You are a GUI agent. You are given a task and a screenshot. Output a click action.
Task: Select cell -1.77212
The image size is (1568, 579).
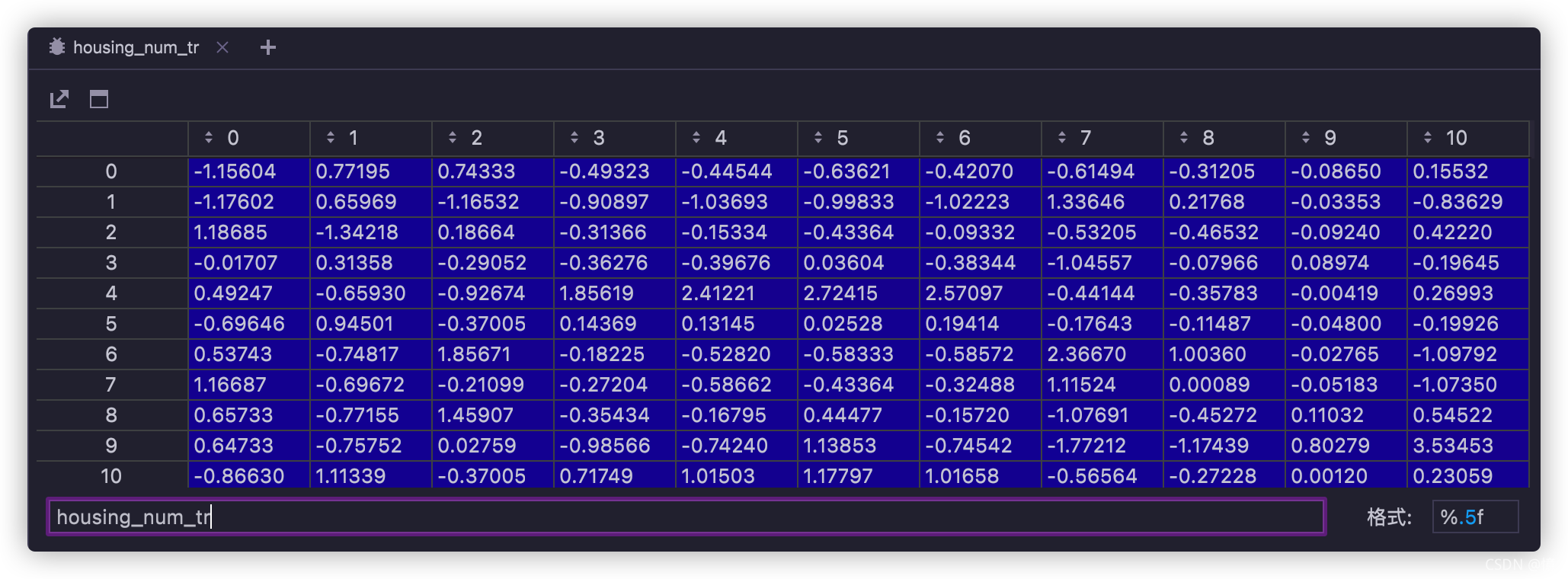1102,446
